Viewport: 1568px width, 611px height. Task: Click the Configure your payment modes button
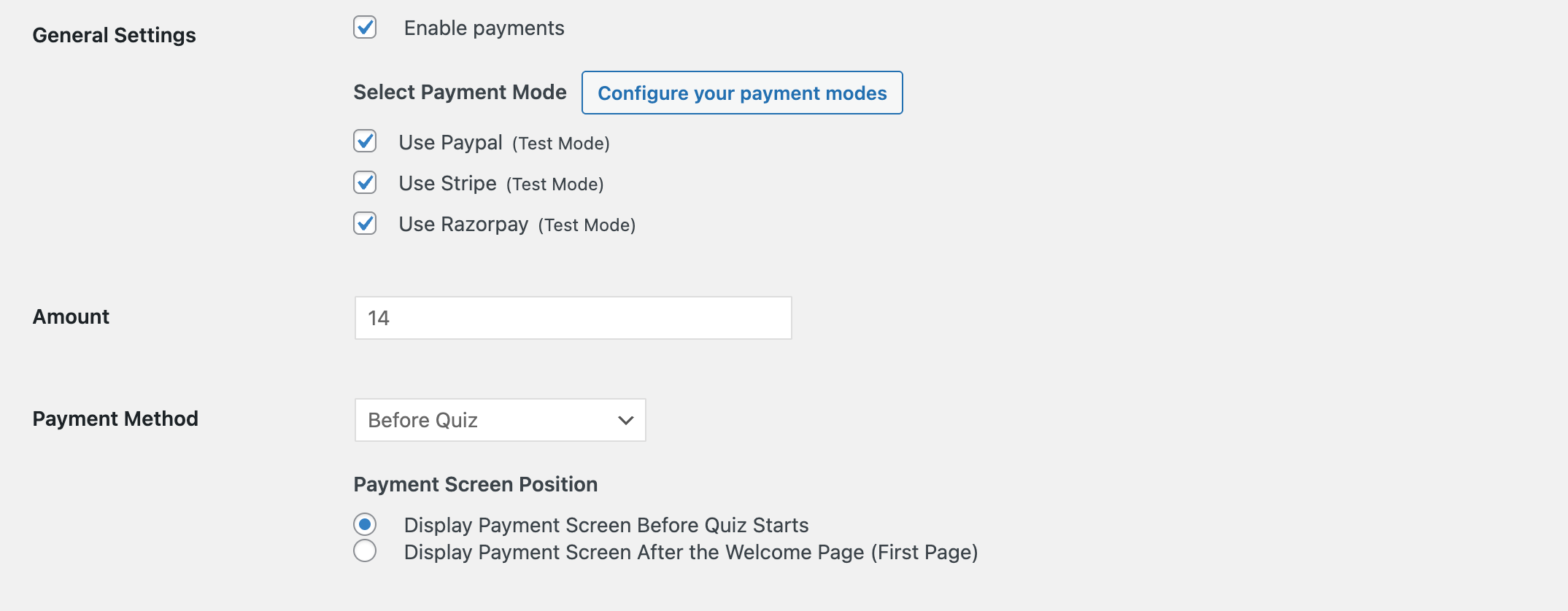click(x=741, y=93)
